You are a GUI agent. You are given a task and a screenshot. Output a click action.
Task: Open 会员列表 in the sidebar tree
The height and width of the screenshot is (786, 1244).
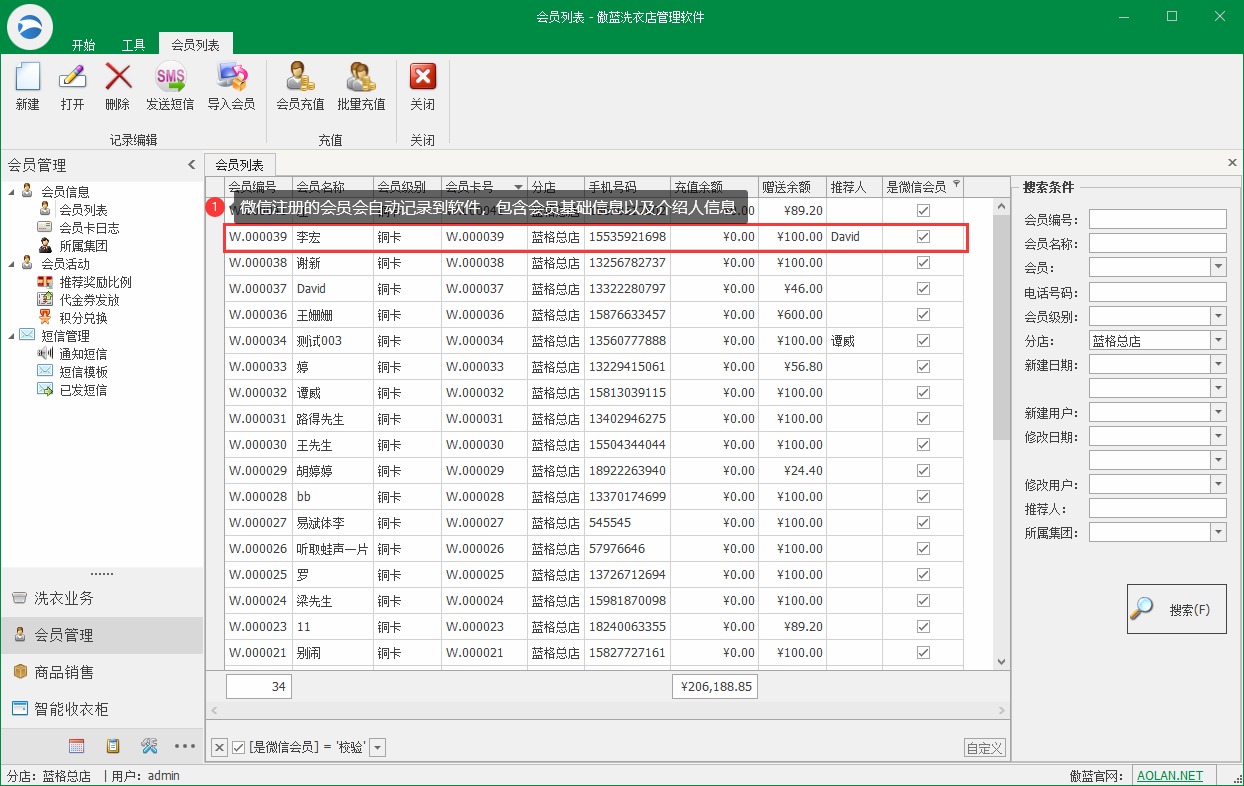pyautogui.click(x=83, y=210)
